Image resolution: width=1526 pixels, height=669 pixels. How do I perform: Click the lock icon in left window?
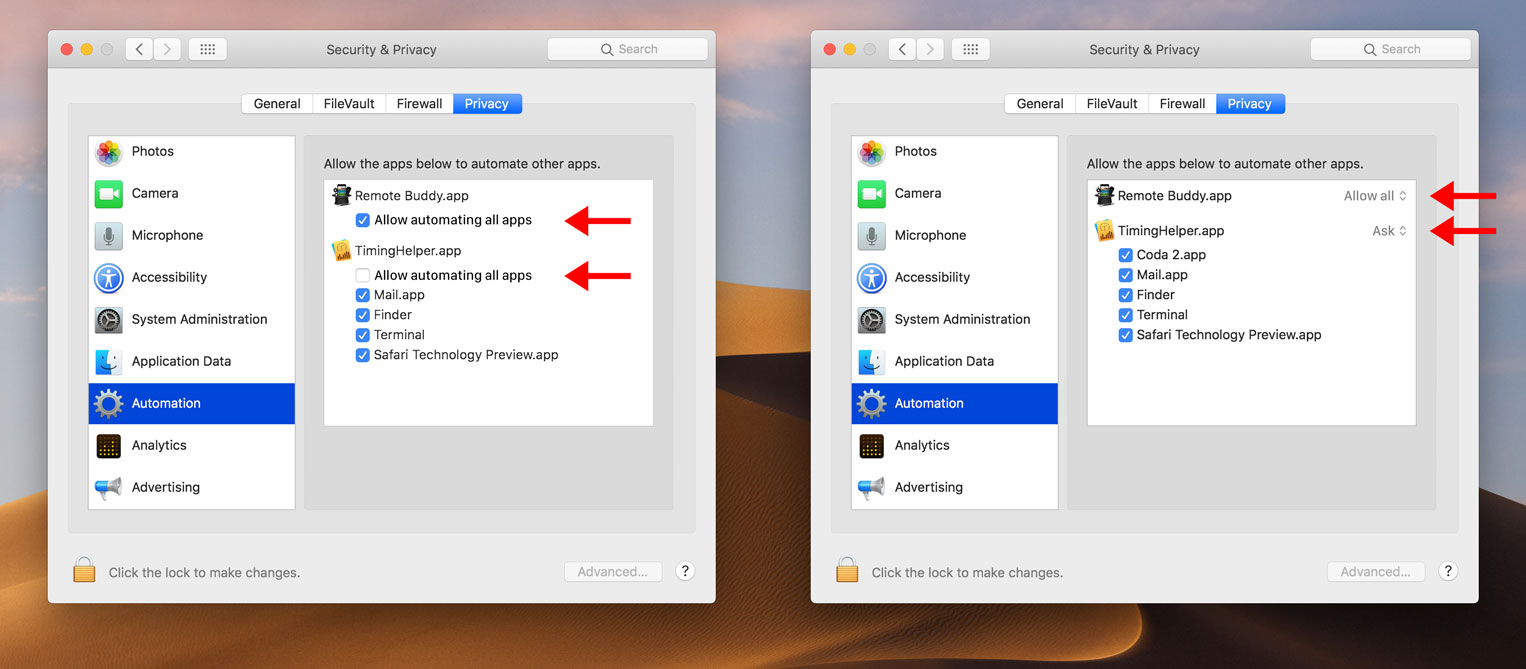pos(84,571)
